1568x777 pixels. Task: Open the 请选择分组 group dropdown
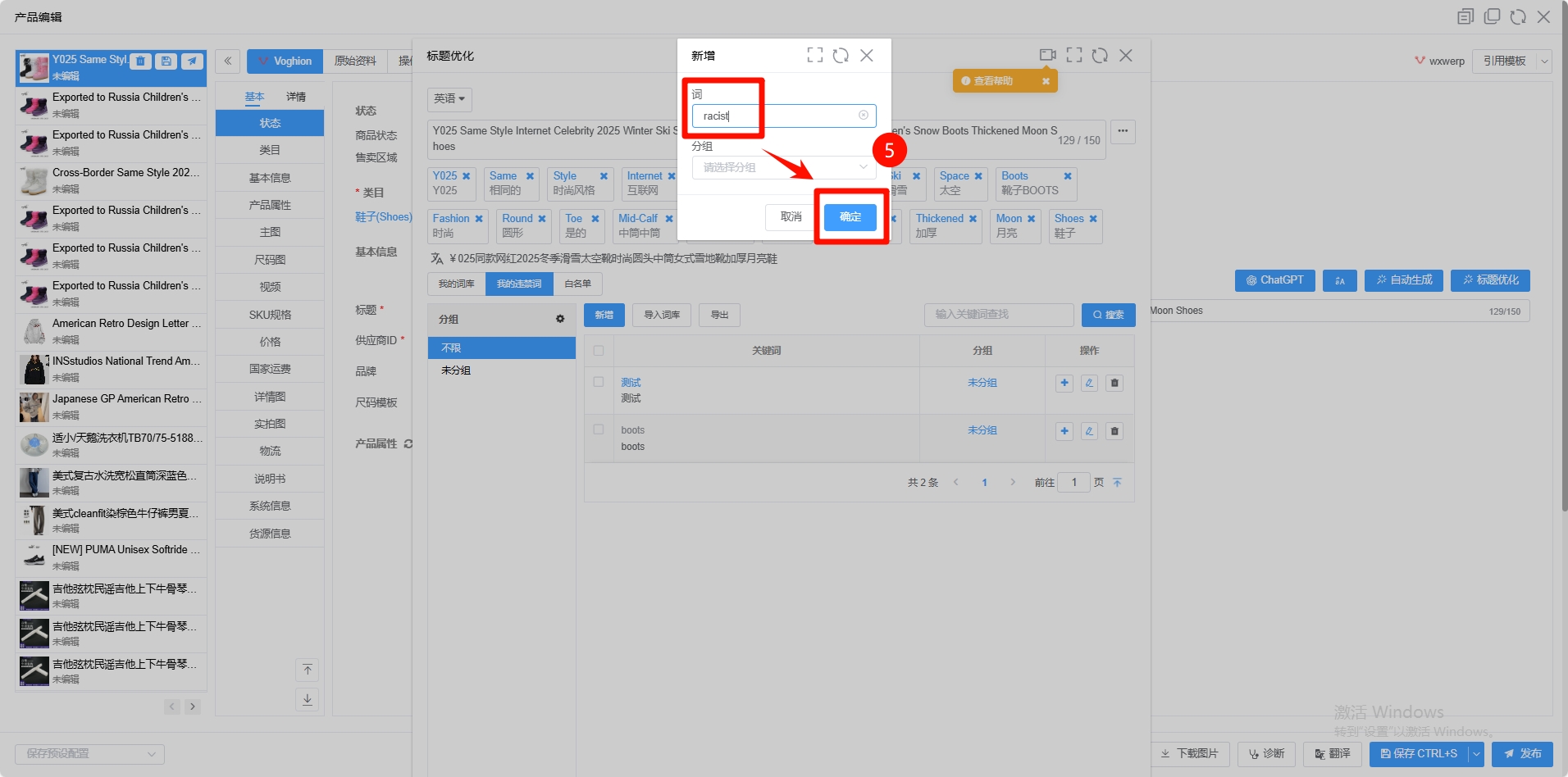click(x=783, y=167)
